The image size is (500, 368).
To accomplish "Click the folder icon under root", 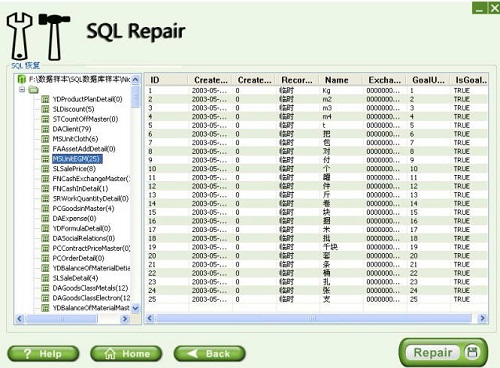I will pyautogui.click(x=33, y=90).
